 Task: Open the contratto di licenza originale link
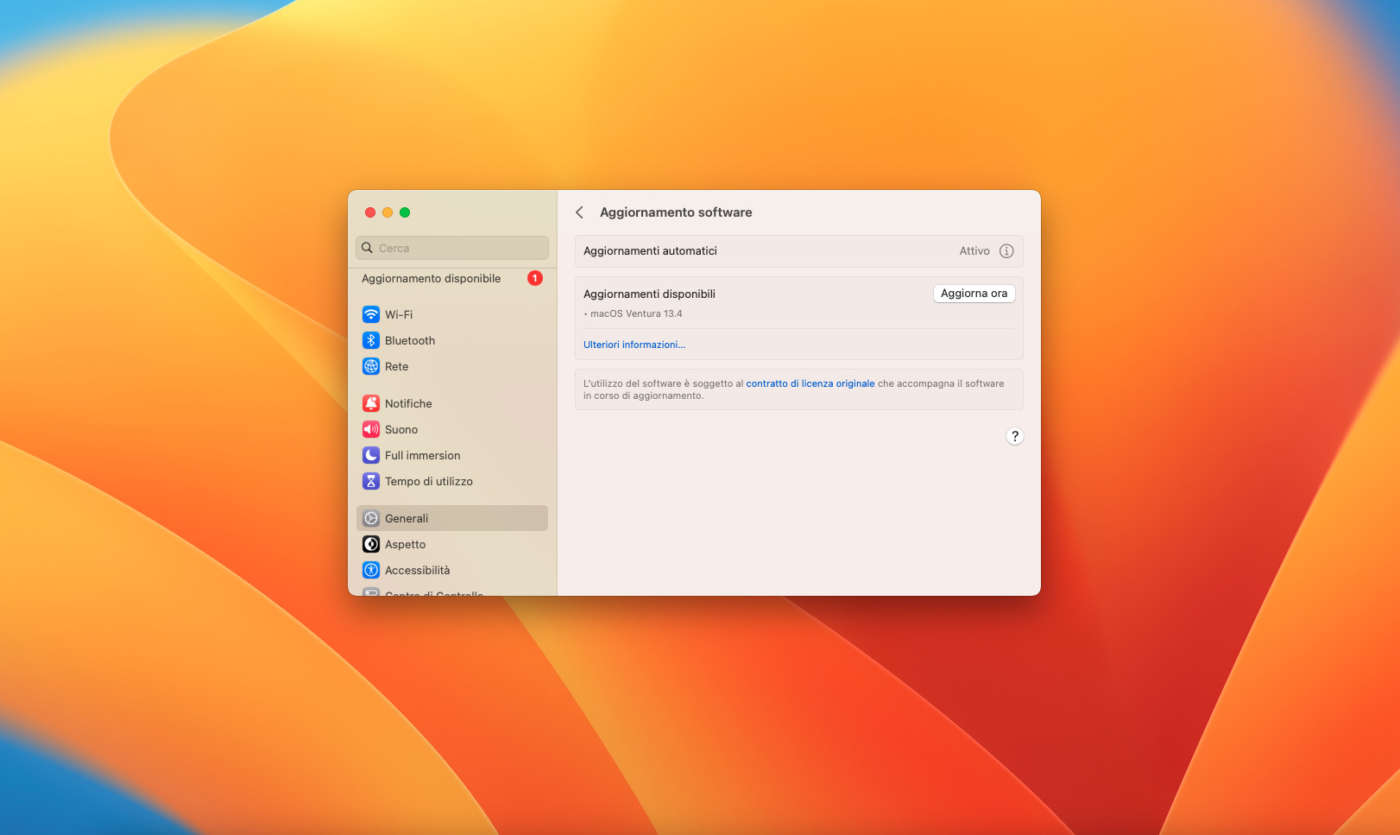[x=810, y=383]
